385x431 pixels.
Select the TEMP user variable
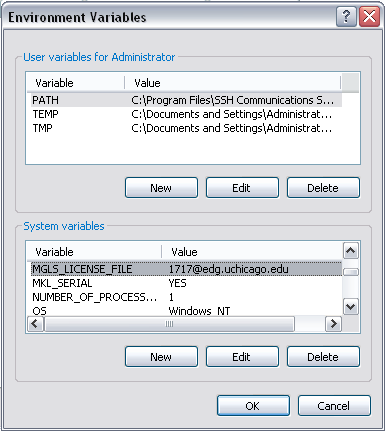click(46, 114)
